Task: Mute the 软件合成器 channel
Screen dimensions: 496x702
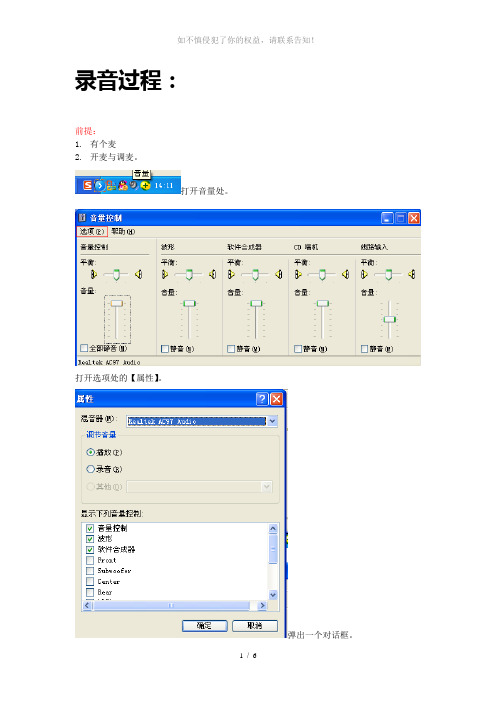Action: coord(231,349)
